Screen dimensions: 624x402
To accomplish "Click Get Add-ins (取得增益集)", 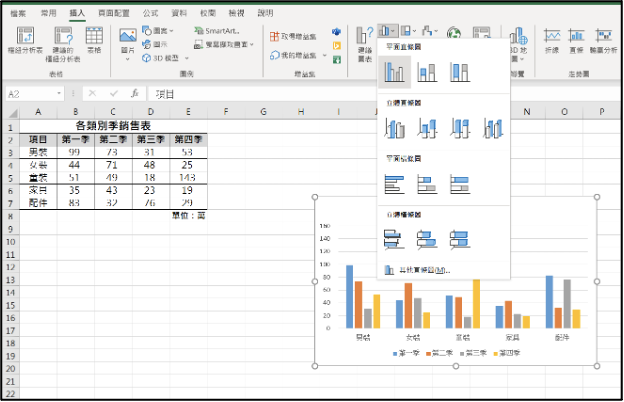I will (x=293, y=37).
